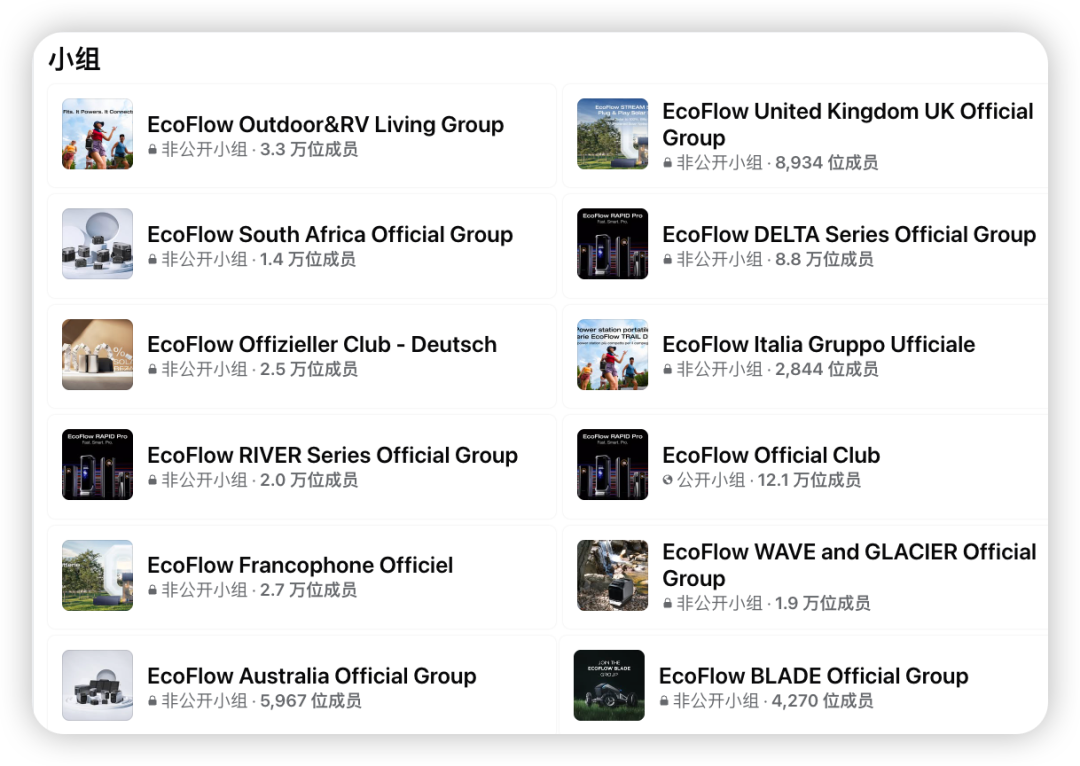
Task: Click EcoFlow RIVER Series Official Group title
Action: pyautogui.click(x=333, y=455)
